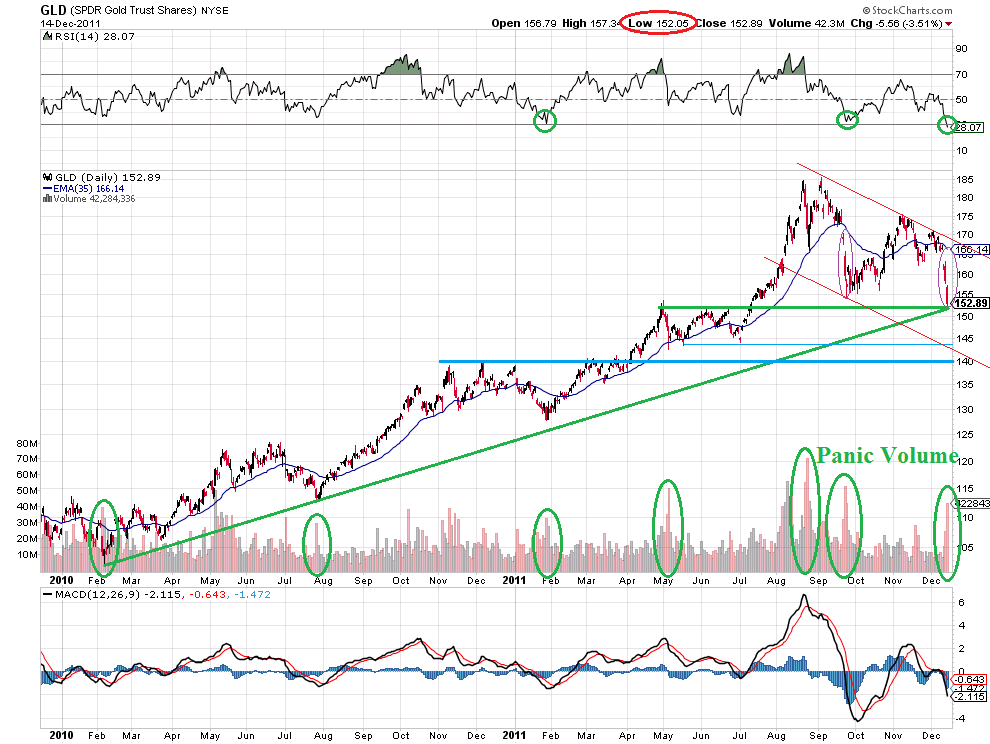Click 2011 on the MACD time axis
This screenshot has height=744, width=990.
pyautogui.click(x=514, y=735)
